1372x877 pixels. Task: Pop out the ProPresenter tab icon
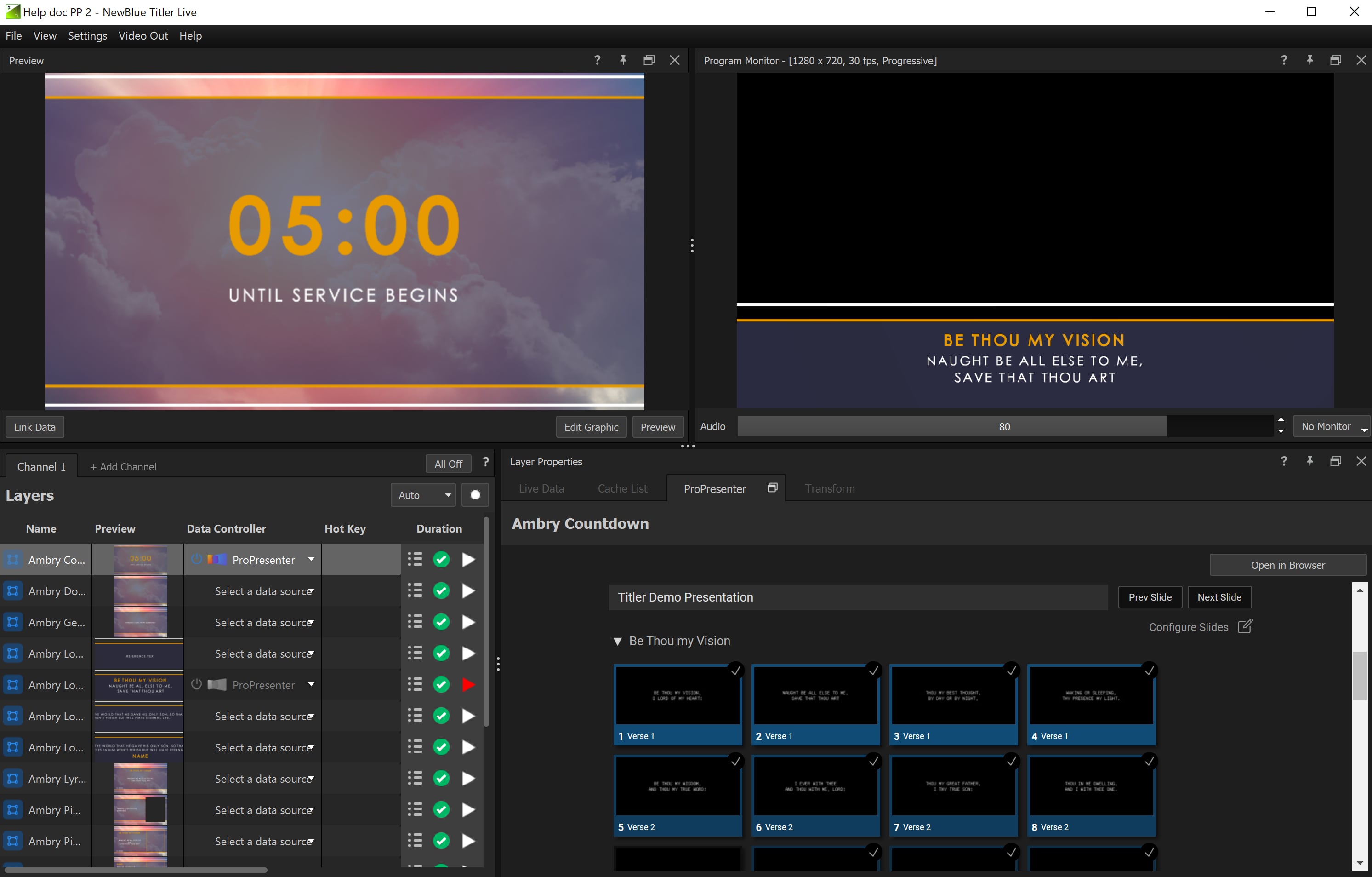coord(772,487)
